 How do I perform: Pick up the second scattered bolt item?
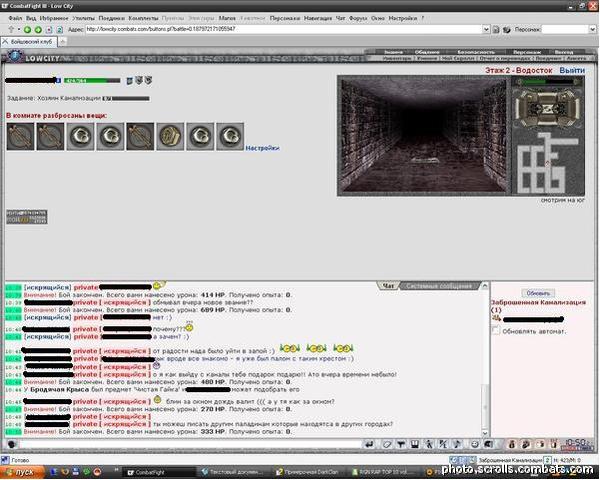[50, 136]
